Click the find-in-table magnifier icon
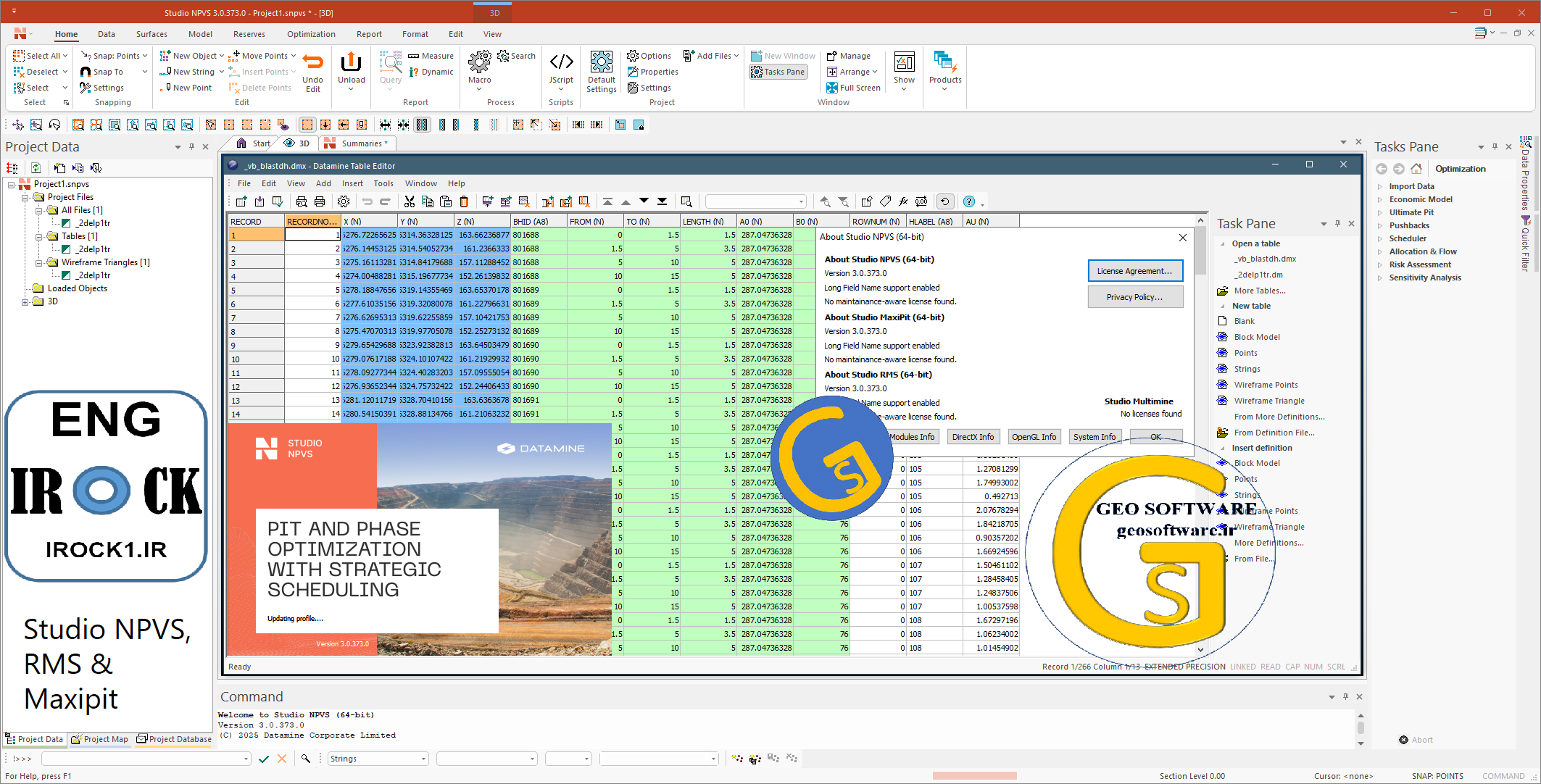The image size is (1541, 784). [686, 201]
